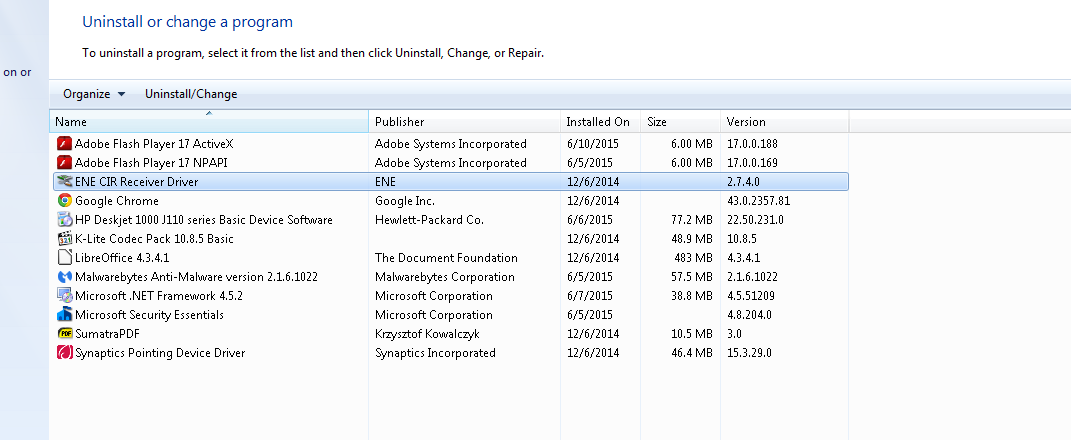Click the ENE publisher cell

385,182
